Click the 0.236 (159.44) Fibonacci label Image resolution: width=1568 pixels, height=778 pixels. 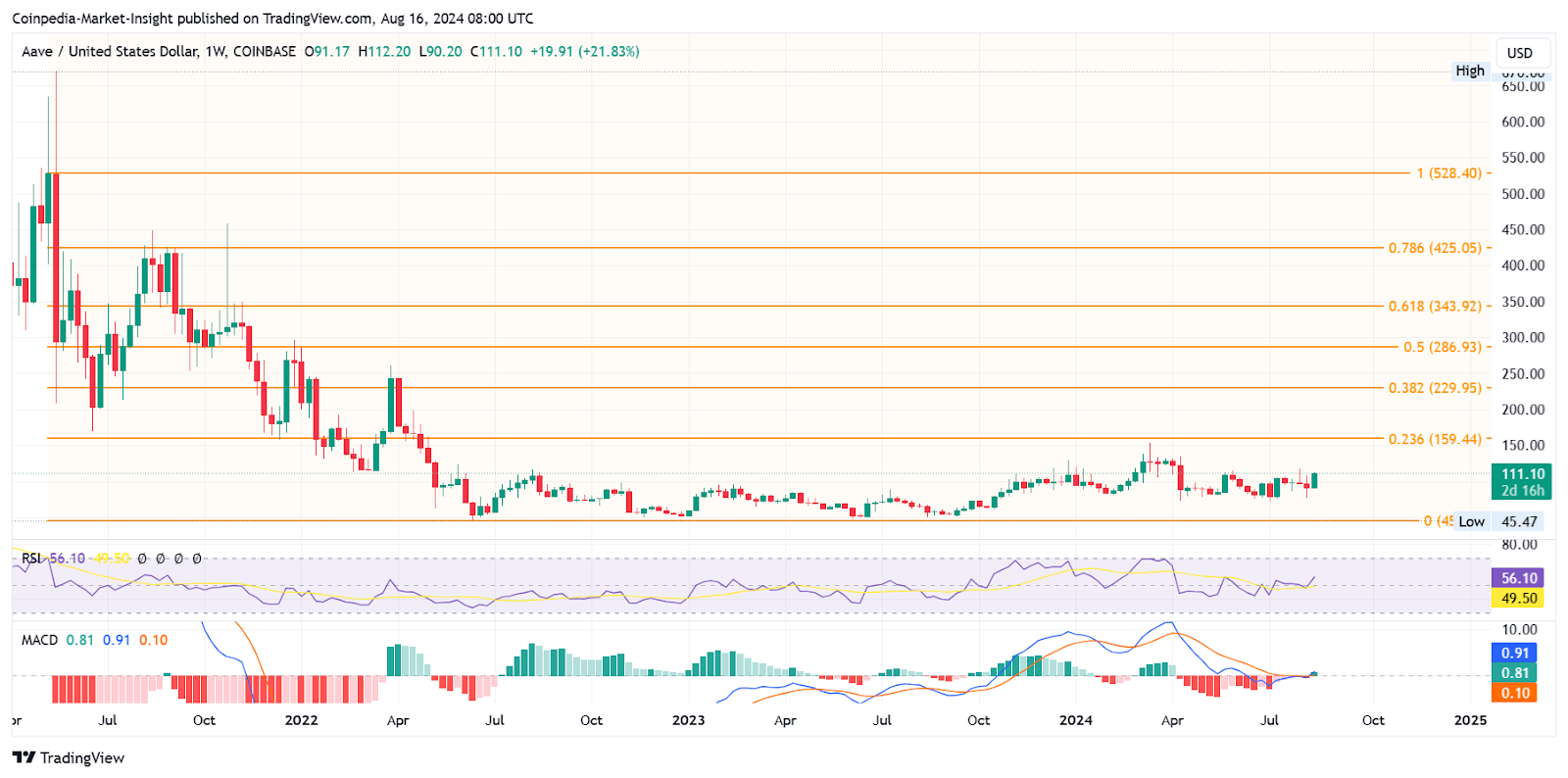click(x=1435, y=439)
